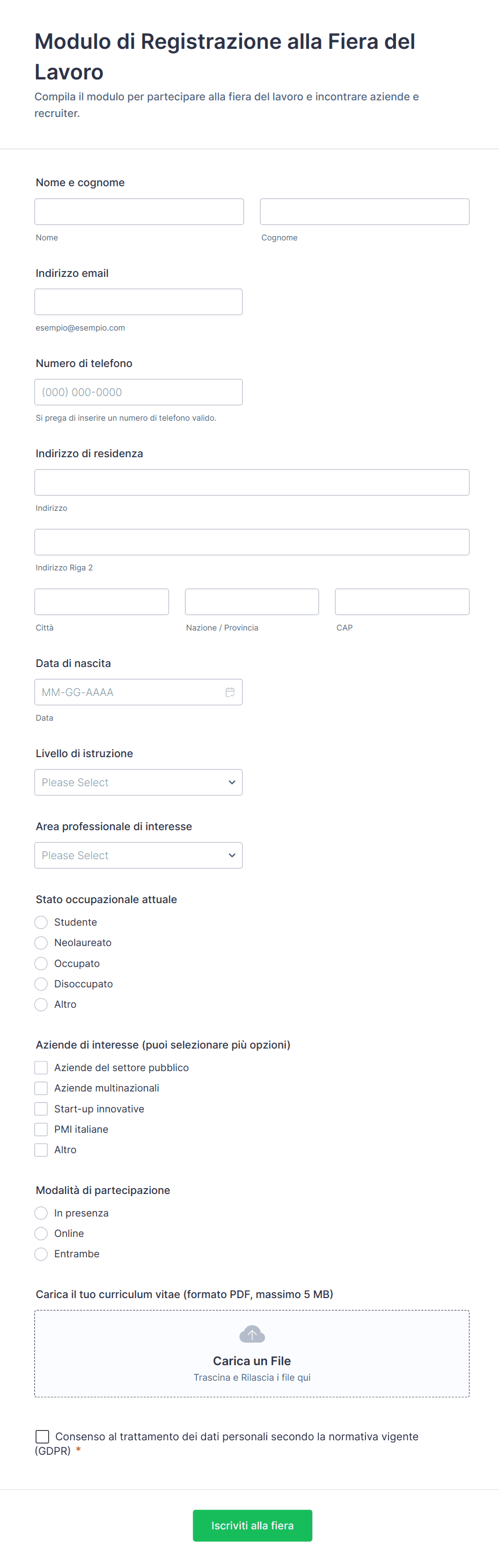Open the Area professionale di interesse dropdown

[x=138, y=855]
